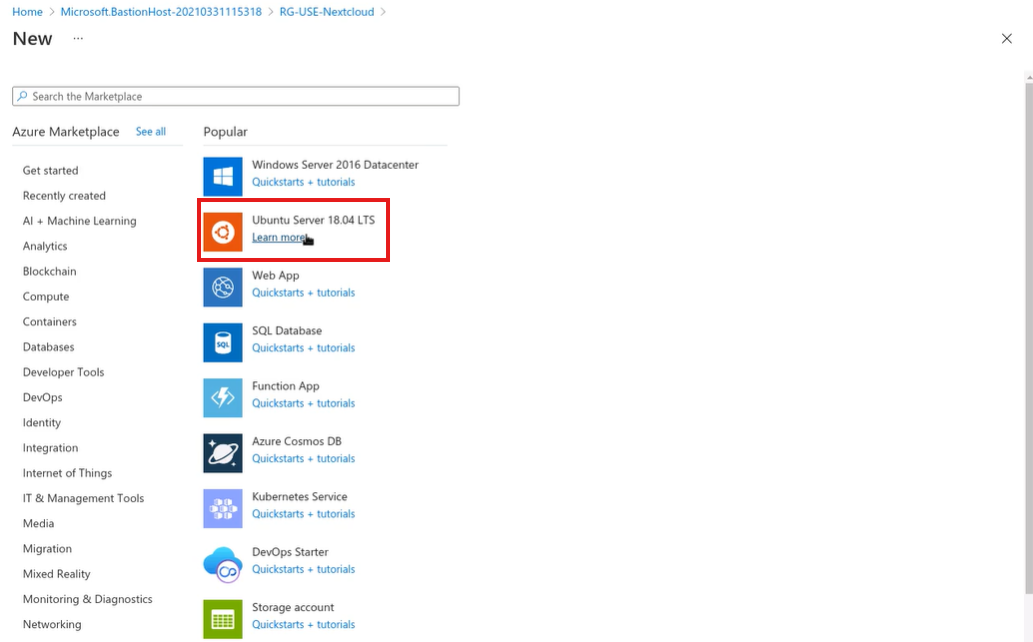Pick the Networking category

click(52, 624)
